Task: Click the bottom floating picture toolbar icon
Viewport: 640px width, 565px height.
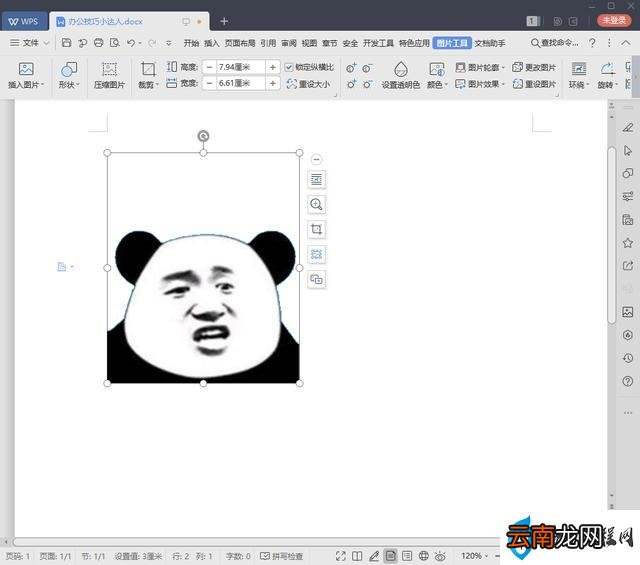Action: tap(316, 279)
